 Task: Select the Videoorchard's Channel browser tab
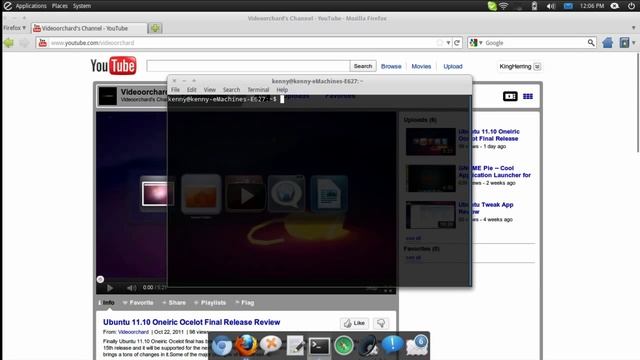(89, 28)
